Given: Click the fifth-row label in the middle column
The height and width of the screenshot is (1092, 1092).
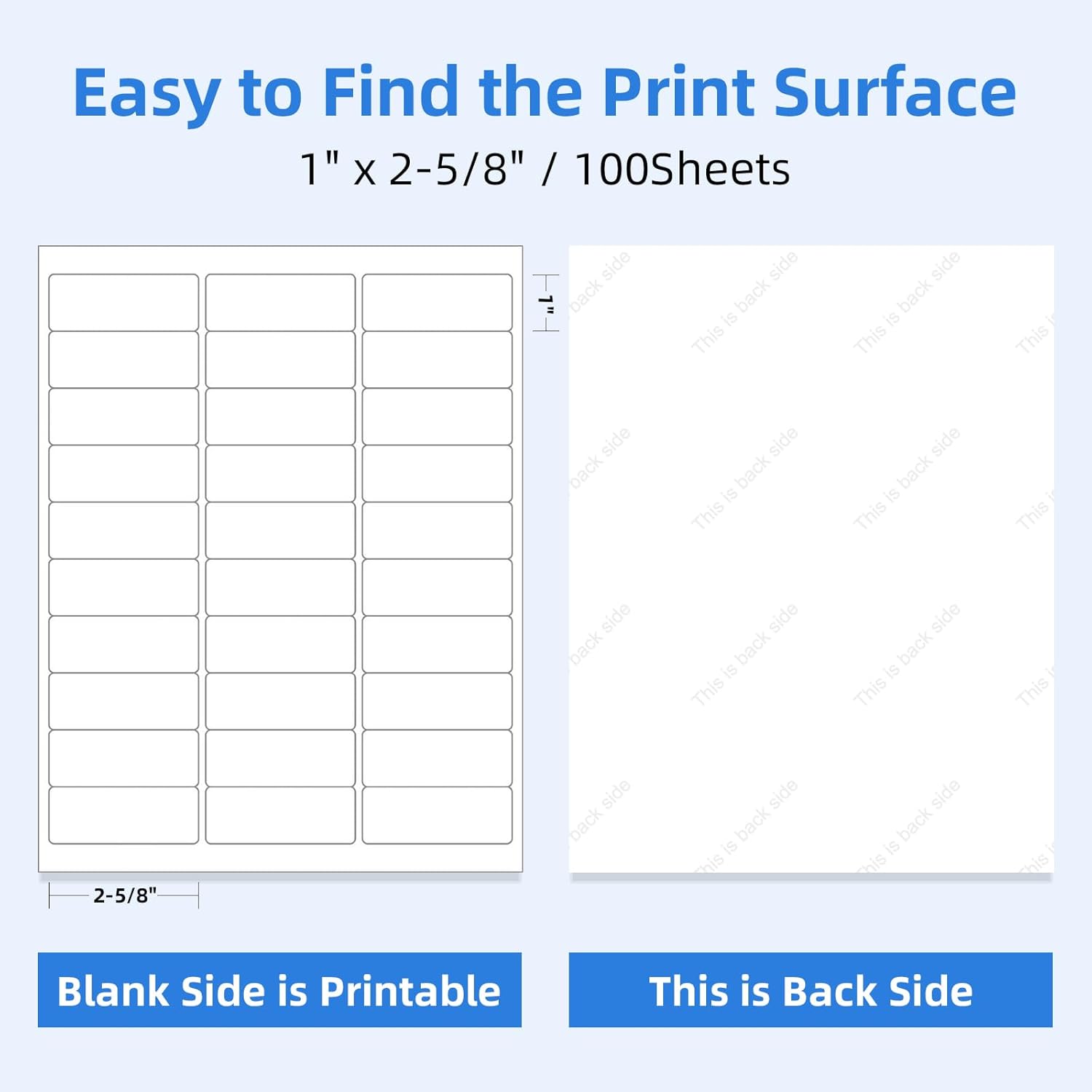Looking at the screenshot, I should coord(280,531).
